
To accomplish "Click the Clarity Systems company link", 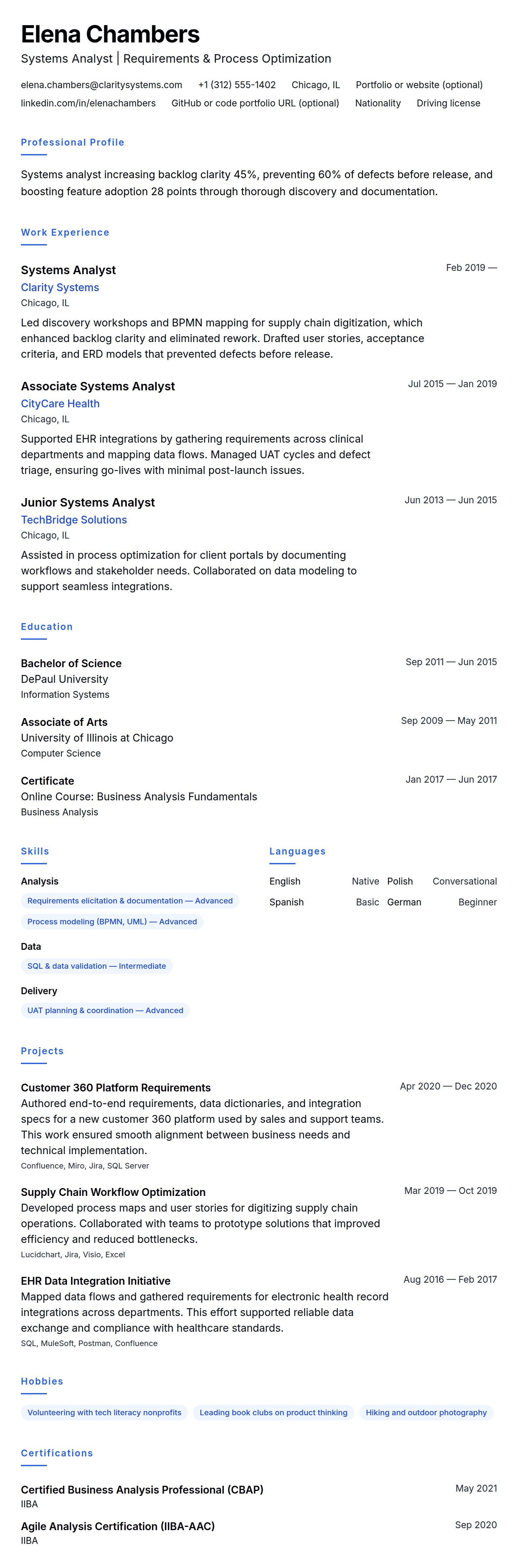I will 60,287.
